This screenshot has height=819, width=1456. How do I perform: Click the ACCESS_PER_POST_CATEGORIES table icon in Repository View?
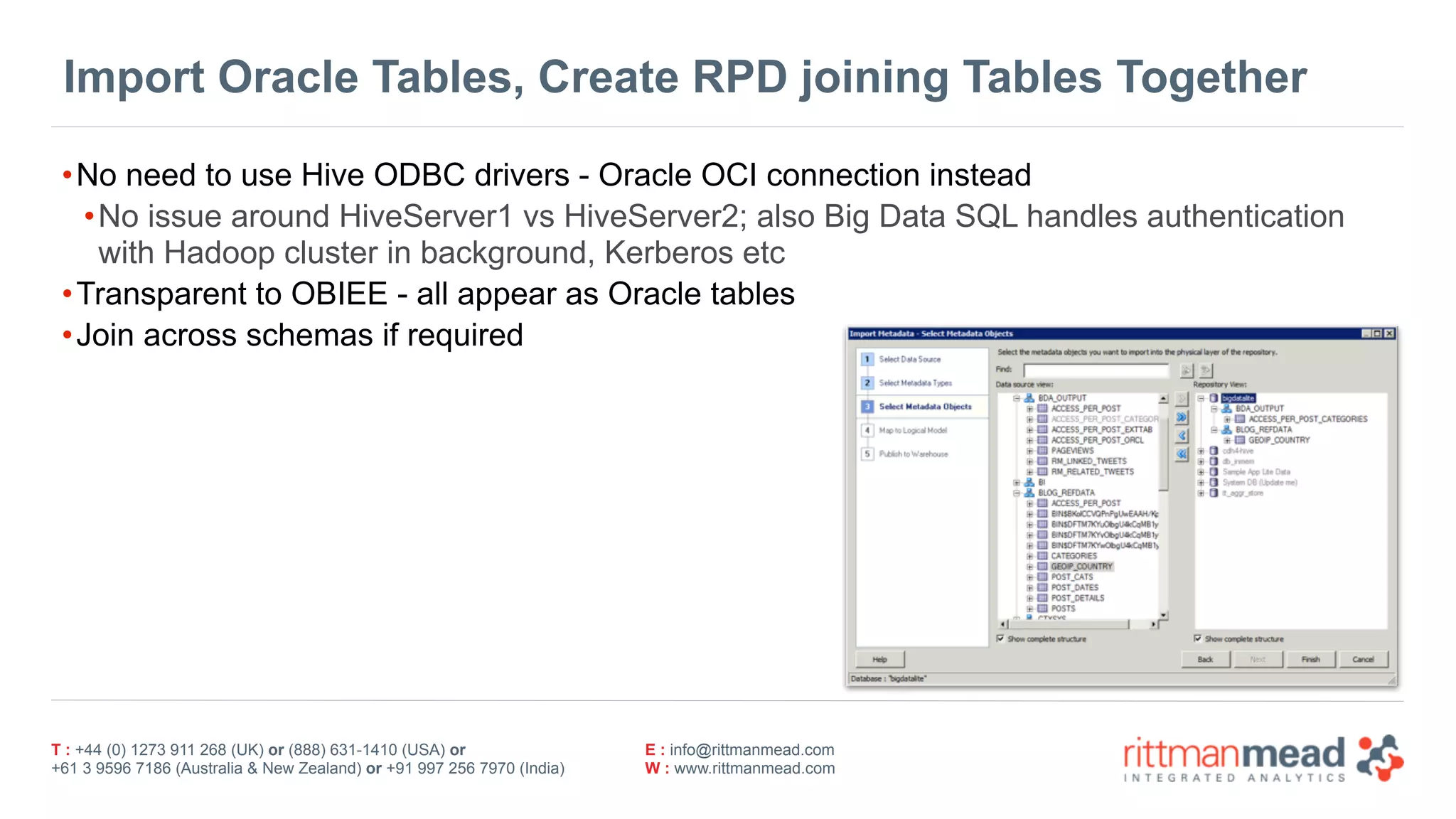tap(1240, 419)
